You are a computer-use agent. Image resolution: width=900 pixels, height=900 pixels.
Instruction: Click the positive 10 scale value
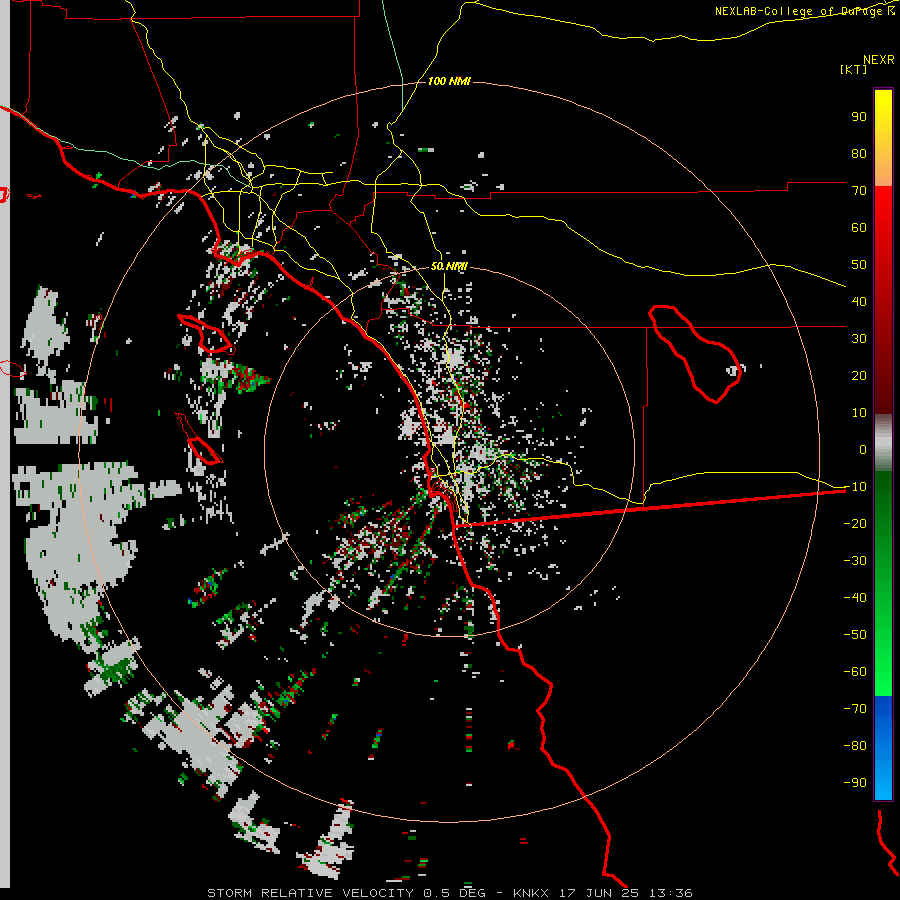coord(859,413)
